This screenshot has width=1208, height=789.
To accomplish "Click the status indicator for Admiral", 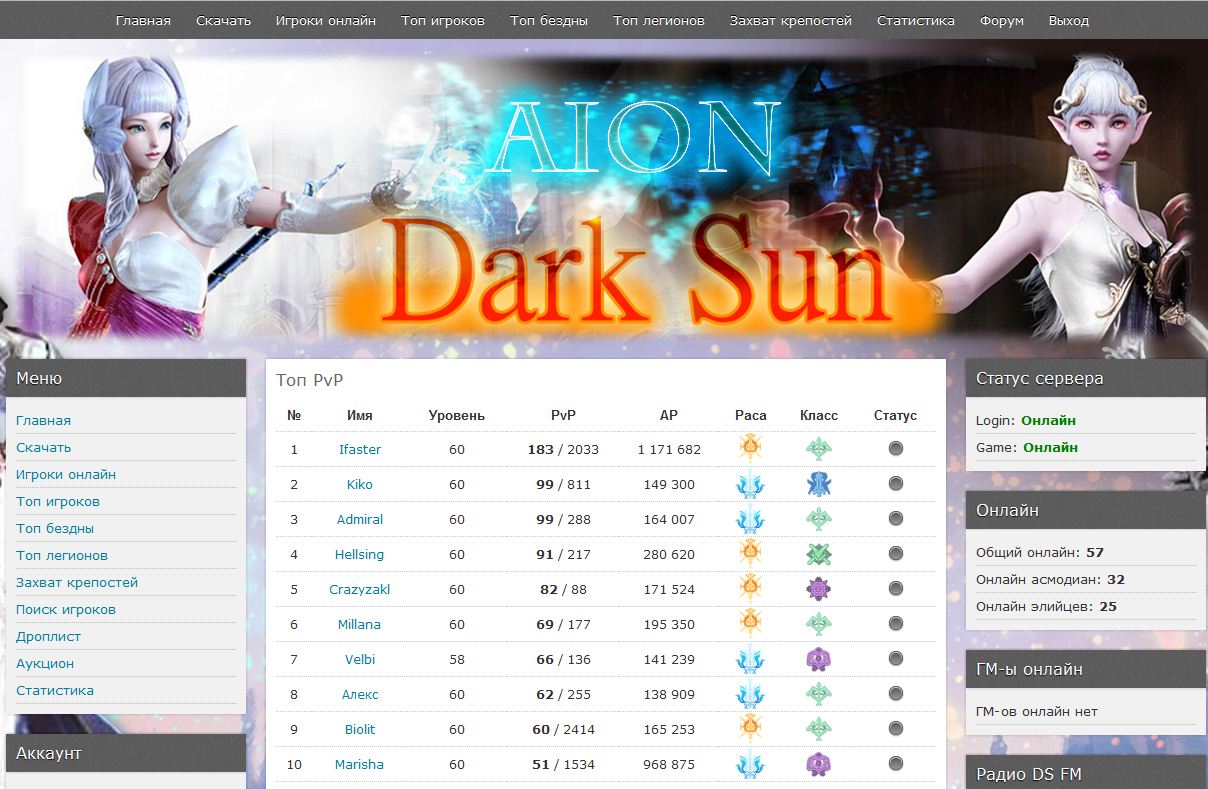I will tap(895, 519).
